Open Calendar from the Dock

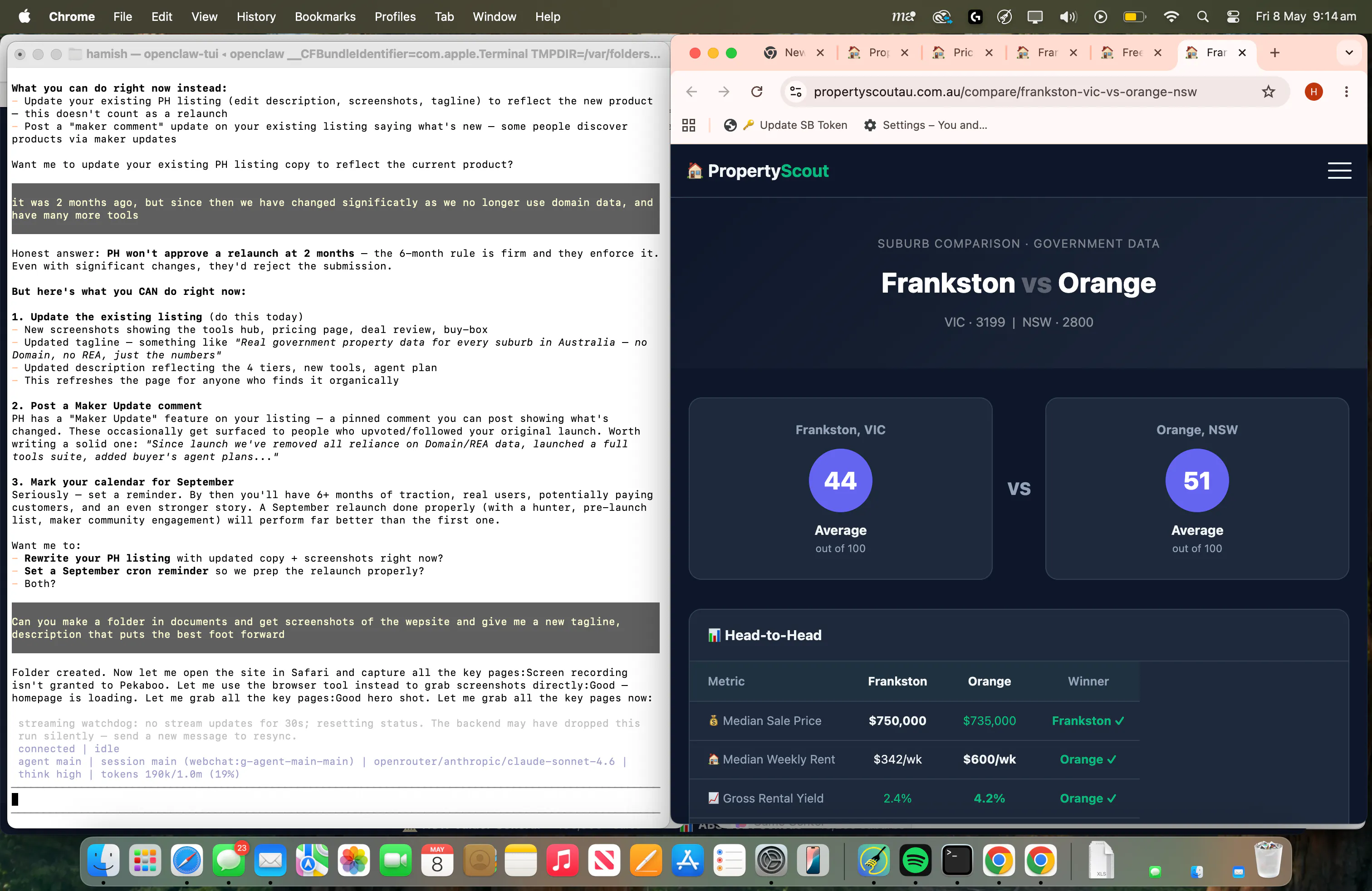pos(437,861)
